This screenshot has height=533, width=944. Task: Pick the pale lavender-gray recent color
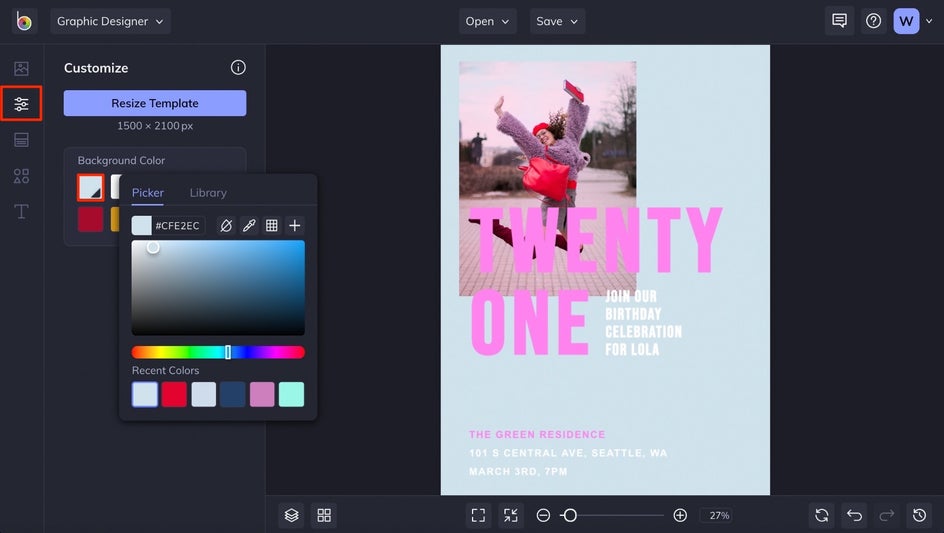[x=203, y=394]
